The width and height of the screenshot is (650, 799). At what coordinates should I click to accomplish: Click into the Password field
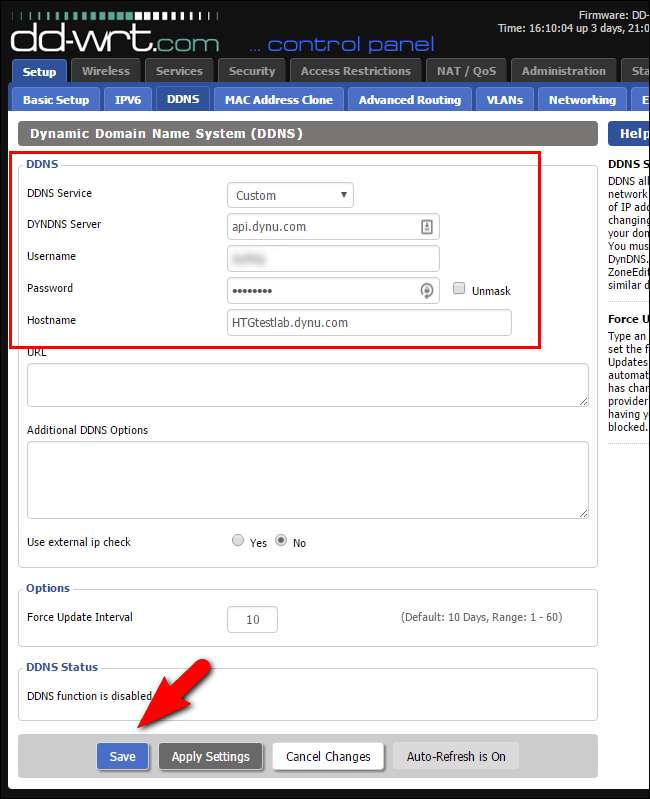[333, 290]
